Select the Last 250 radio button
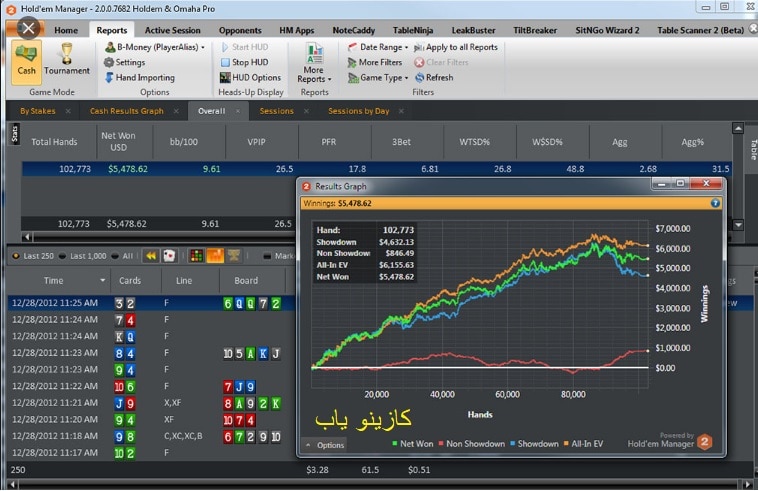758x491 pixels. 15,256
